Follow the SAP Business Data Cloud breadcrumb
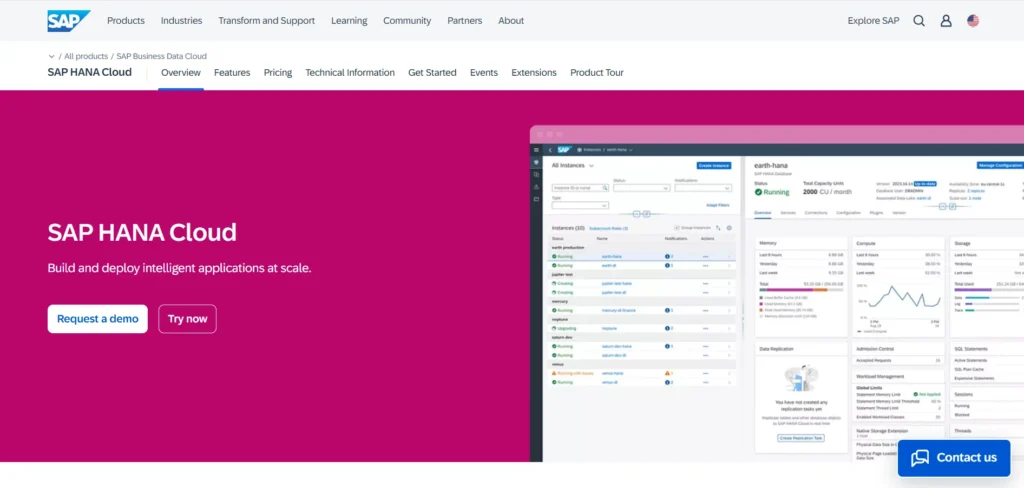 [161, 56]
